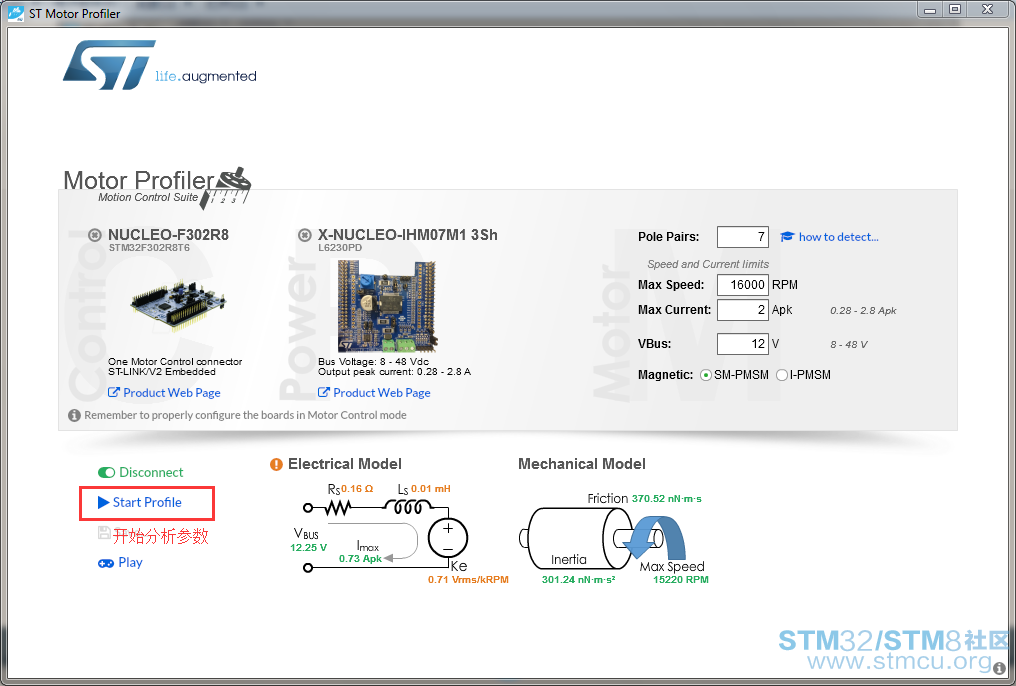Open Product Web Page for NUCLEO-F302R8
Image resolution: width=1016 pixels, height=686 pixels.
pos(172,393)
